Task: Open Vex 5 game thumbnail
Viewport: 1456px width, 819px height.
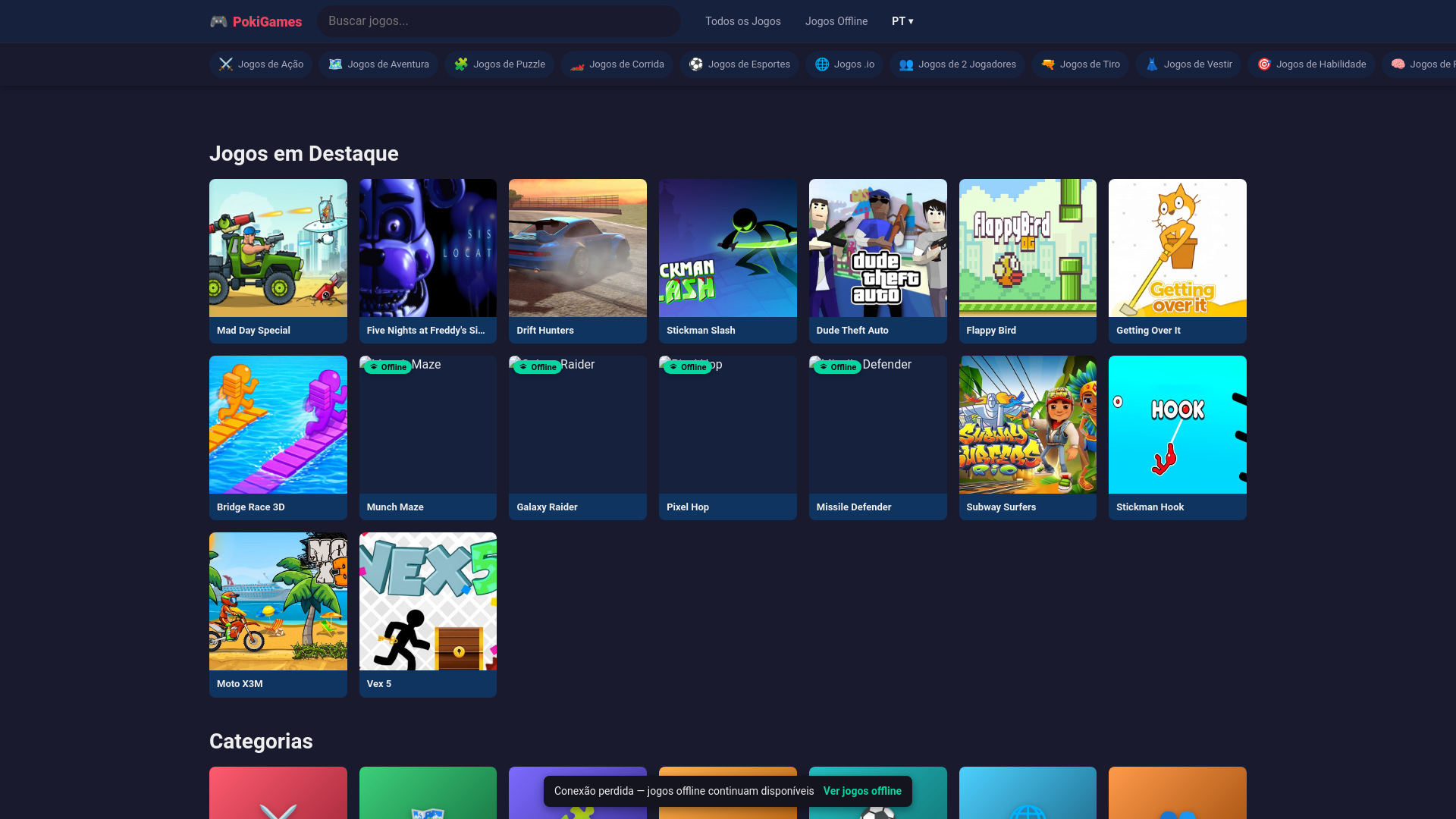Action: pos(428,601)
